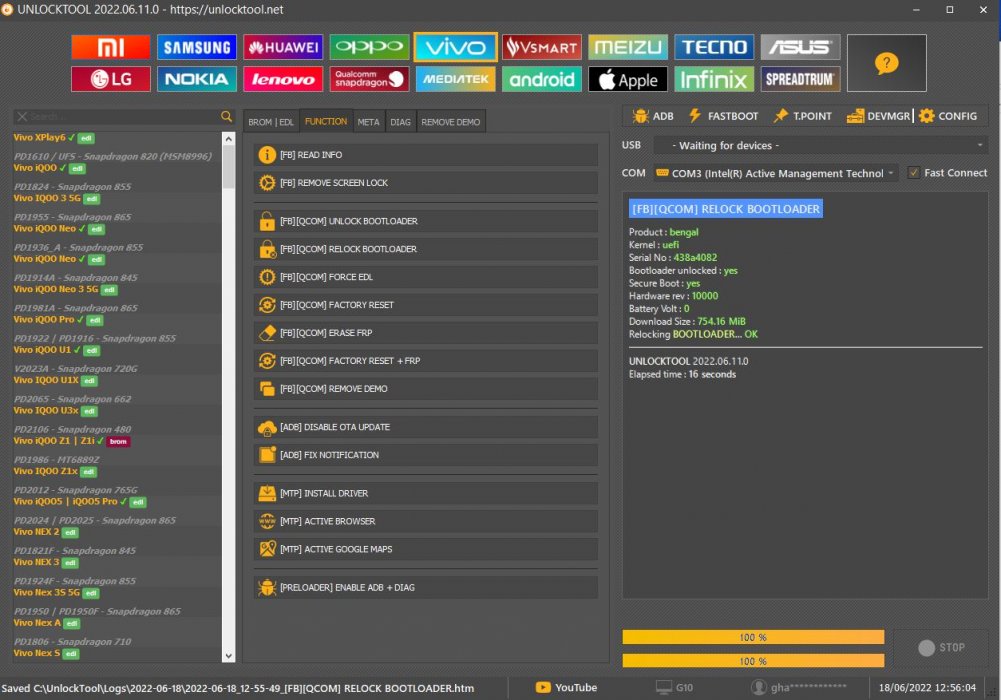Viewport: 1001px width, 700px height.
Task: Select the Huawei brand logo
Action: point(283,47)
